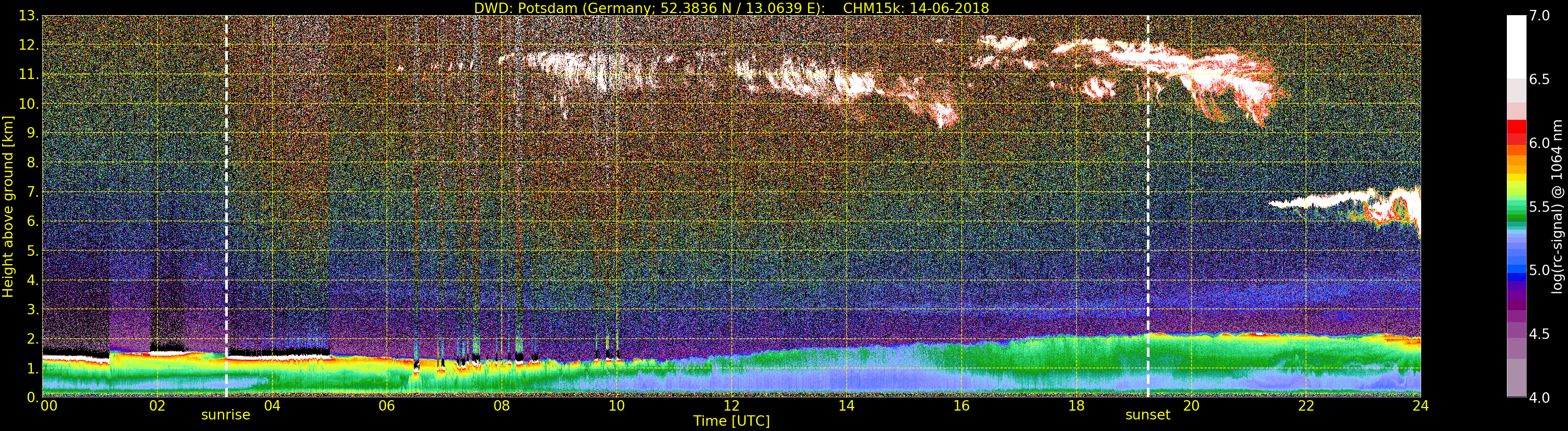Click the time tick label '08'
Viewport: 1568px width, 431px height.
[x=502, y=406]
